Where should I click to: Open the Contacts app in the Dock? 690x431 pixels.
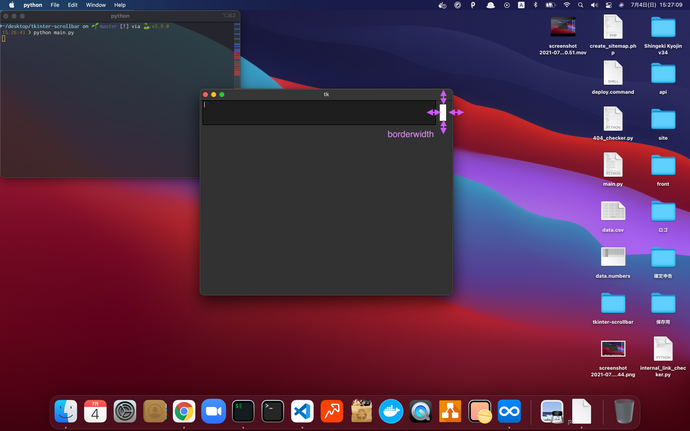coord(154,411)
